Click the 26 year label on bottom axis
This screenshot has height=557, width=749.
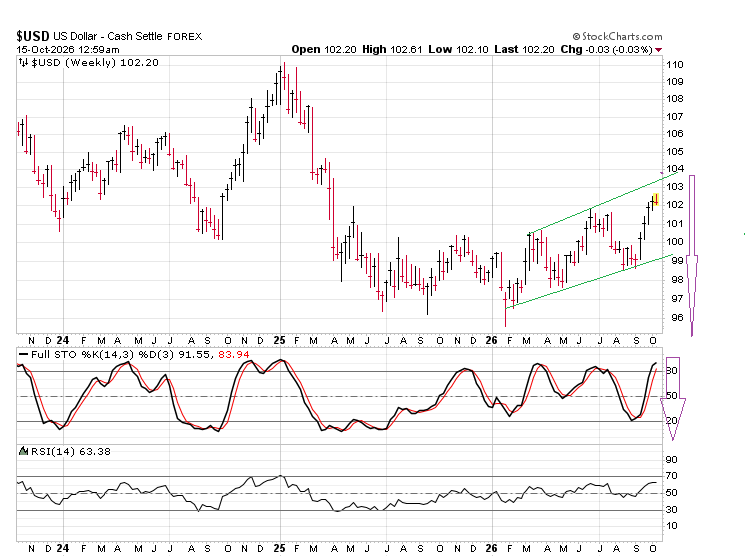(x=491, y=548)
